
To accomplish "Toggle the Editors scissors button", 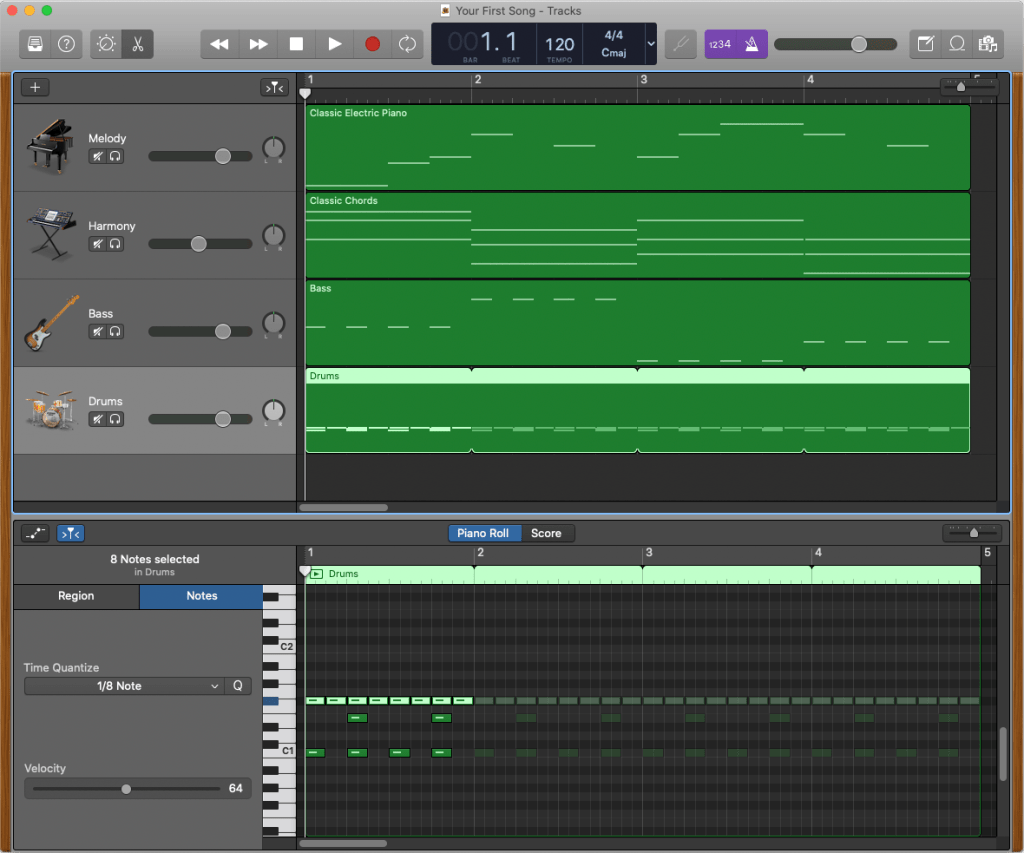I will [x=138, y=44].
